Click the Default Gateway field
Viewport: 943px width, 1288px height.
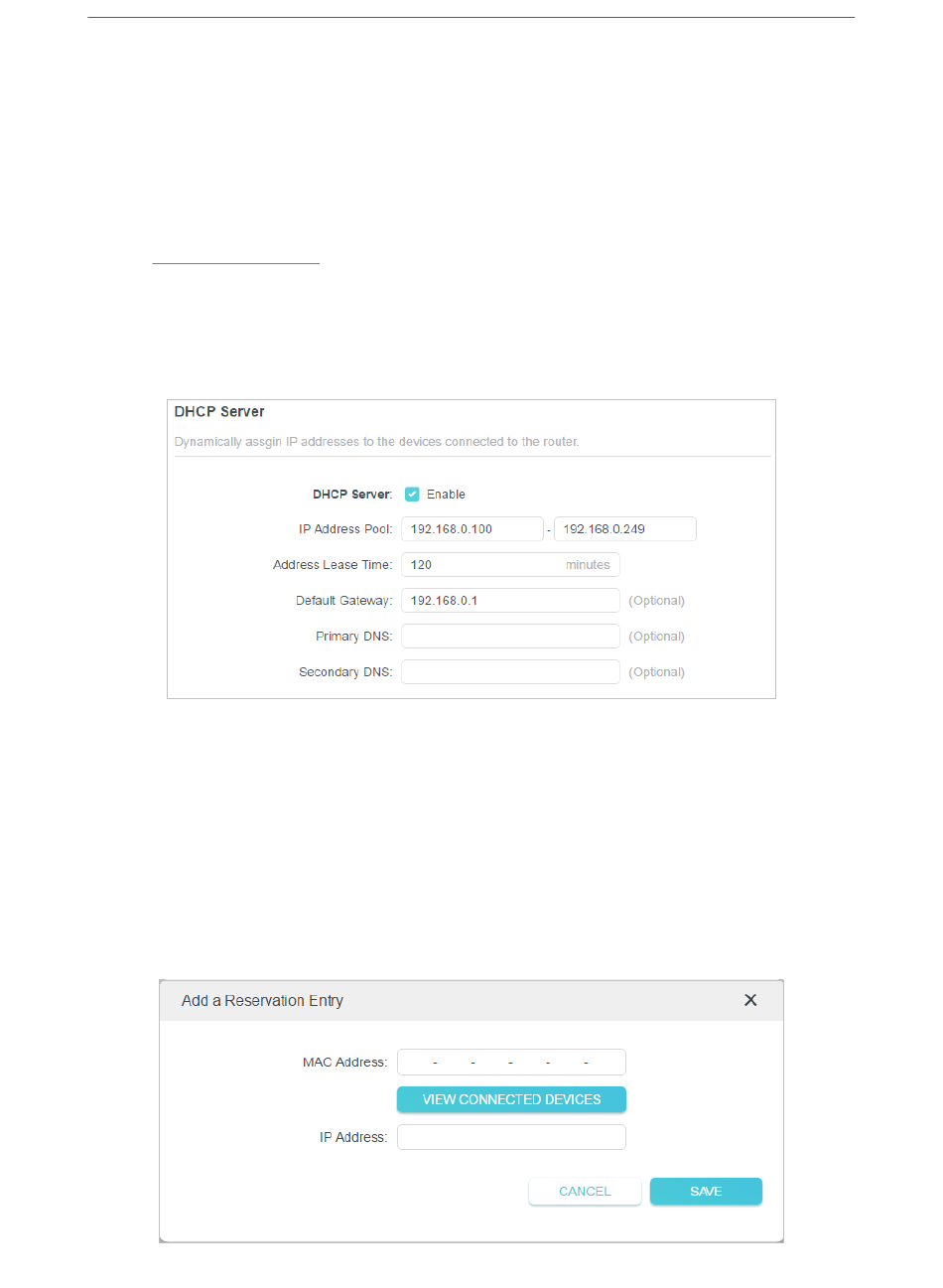pyautogui.click(x=510, y=601)
